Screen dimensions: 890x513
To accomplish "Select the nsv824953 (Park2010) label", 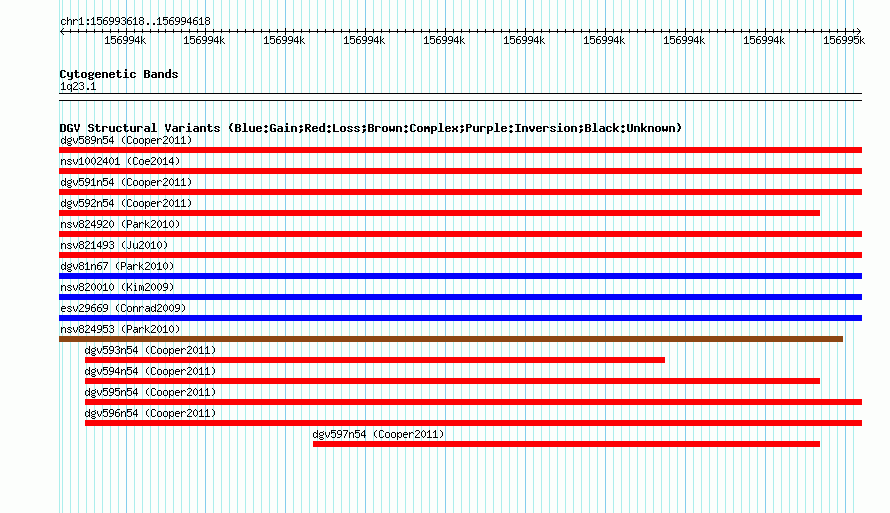I will point(120,329).
